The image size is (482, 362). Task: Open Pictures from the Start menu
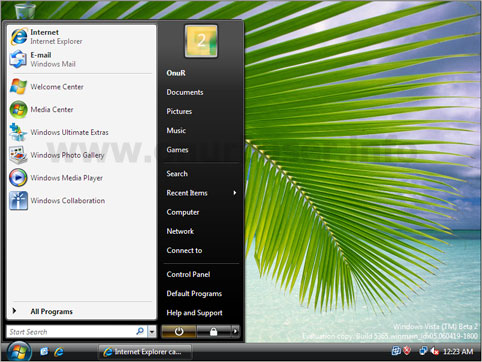tap(179, 111)
